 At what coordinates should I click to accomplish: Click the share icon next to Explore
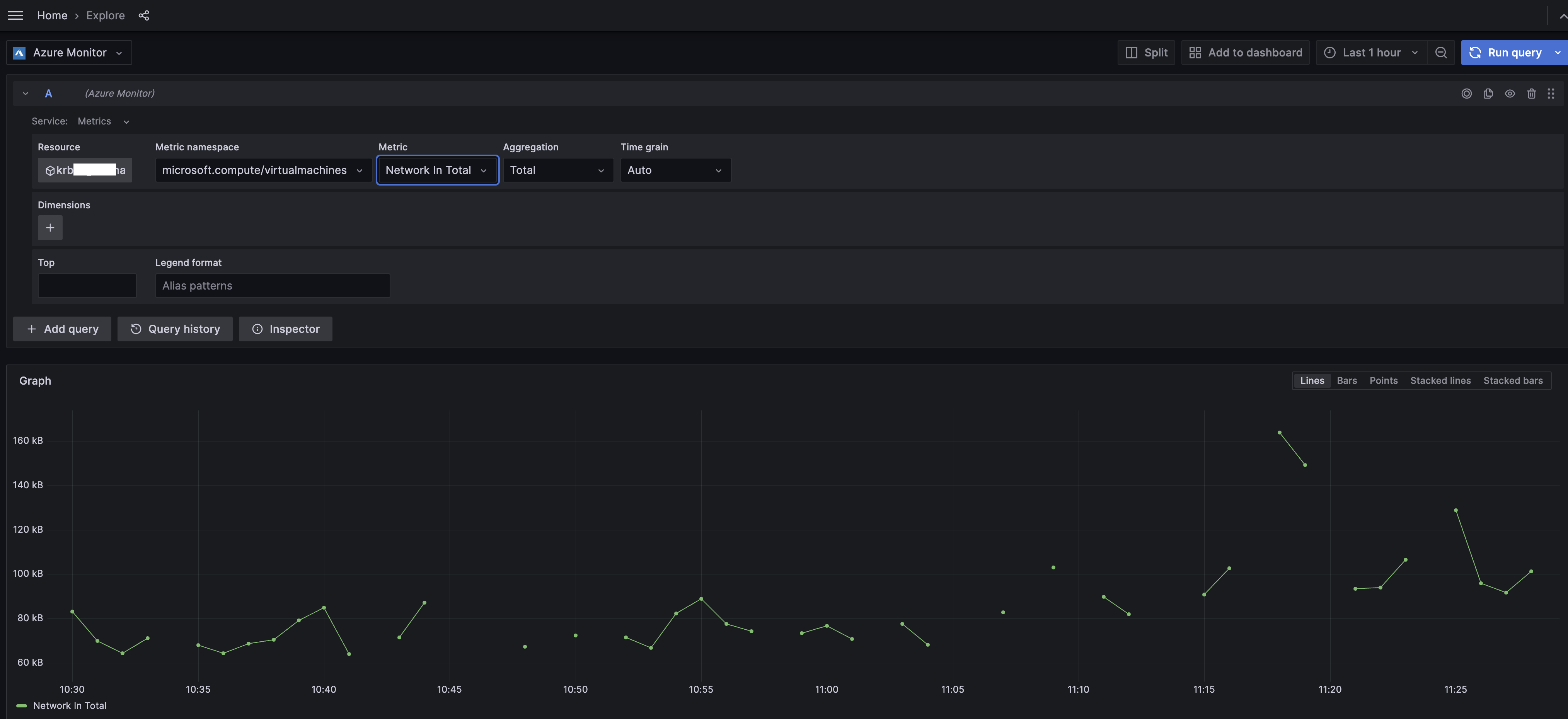tap(144, 15)
